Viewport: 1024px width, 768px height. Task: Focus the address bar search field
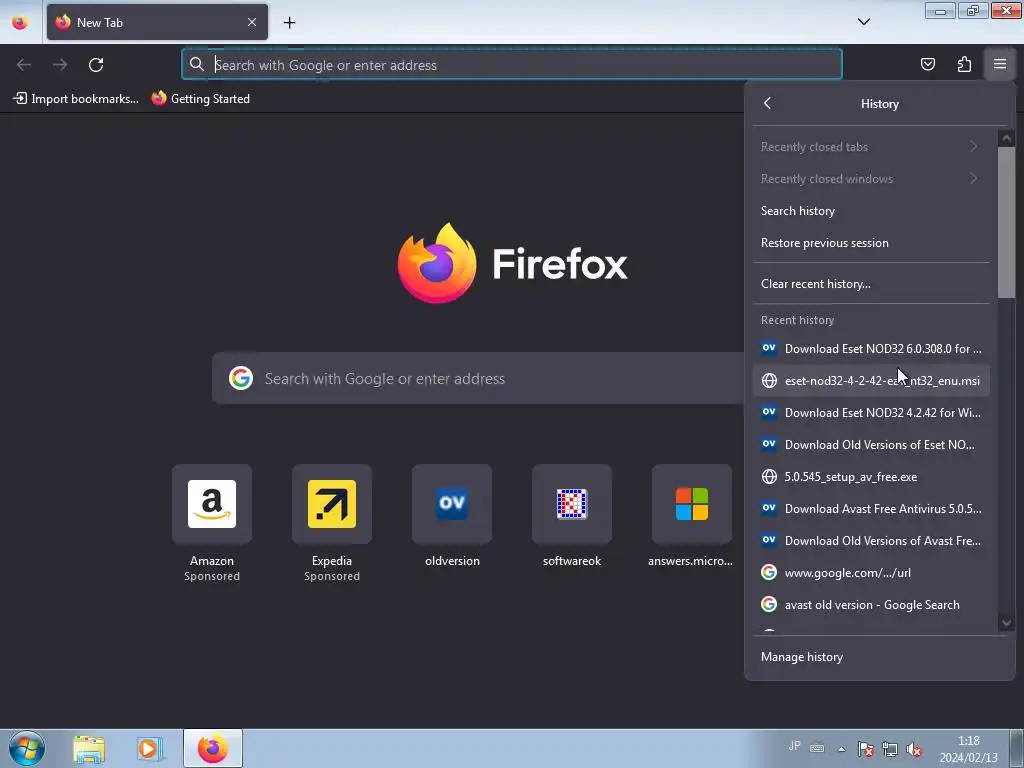pyautogui.click(x=512, y=65)
